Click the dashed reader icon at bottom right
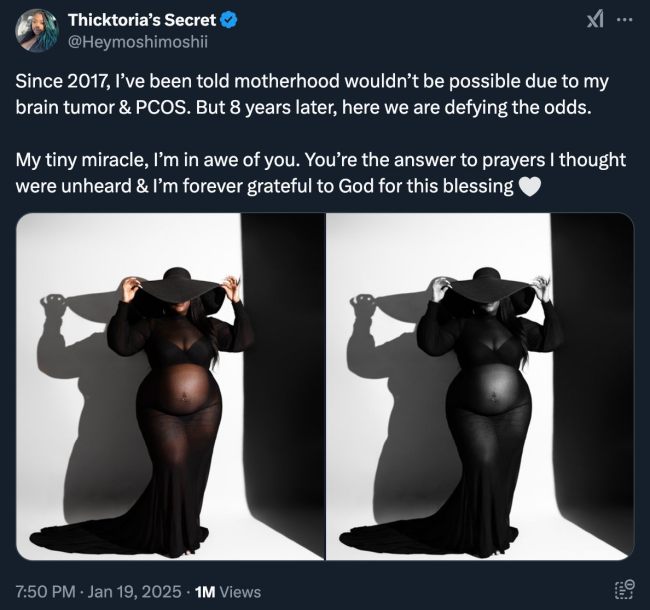This screenshot has height=610, width=650. (x=624, y=590)
